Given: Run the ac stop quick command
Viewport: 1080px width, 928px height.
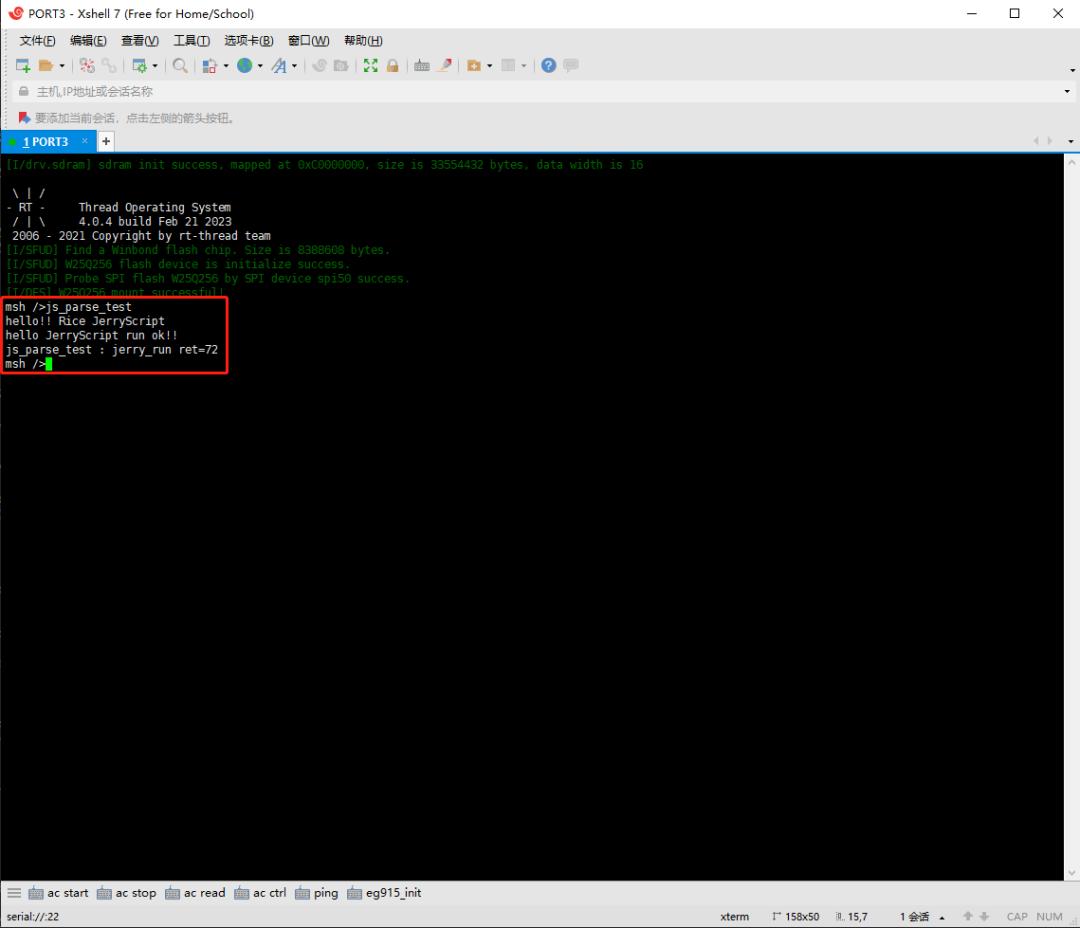Looking at the screenshot, I should coord(127,893).
